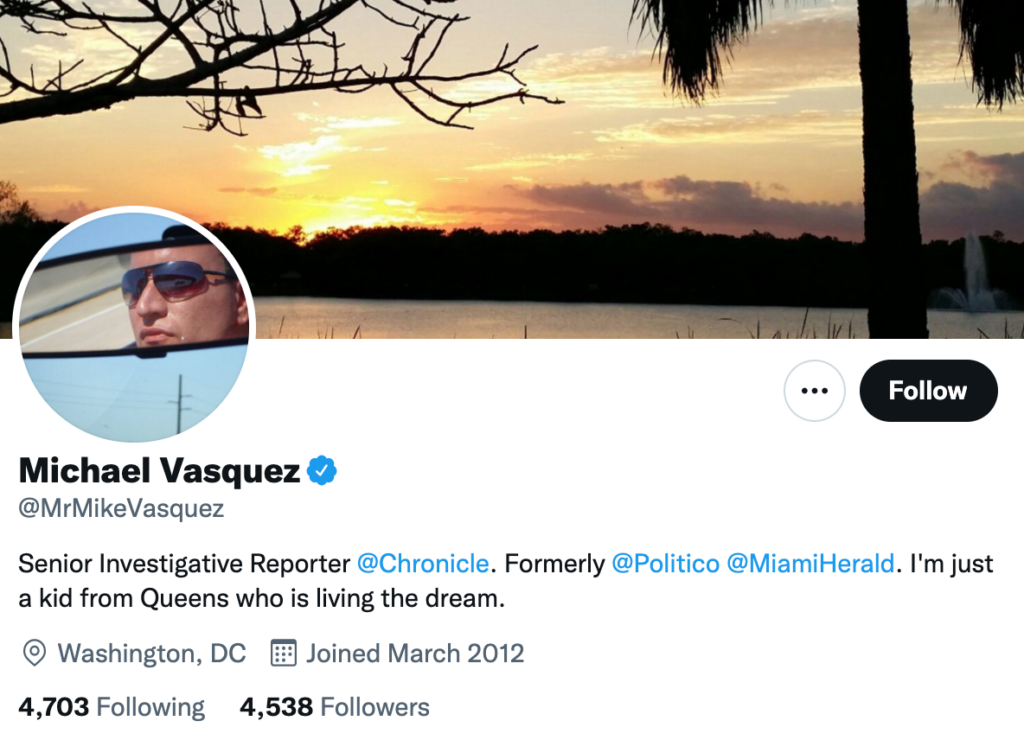Click the fountain in the banner photo
The width and height of the screenshot is (1024, 740).
tap(968, 275)
